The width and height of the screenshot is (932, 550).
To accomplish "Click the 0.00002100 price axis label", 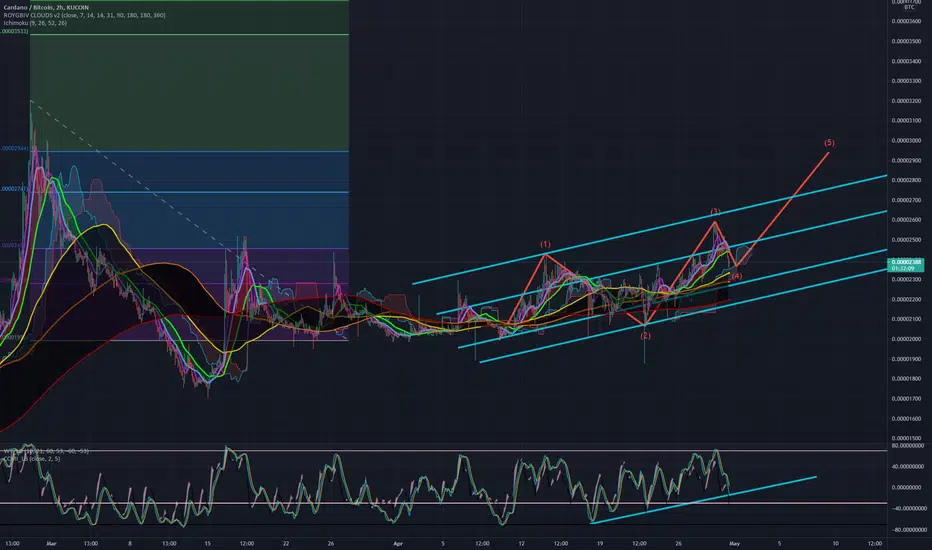I will pyautogui.click(x=906, y=319).
